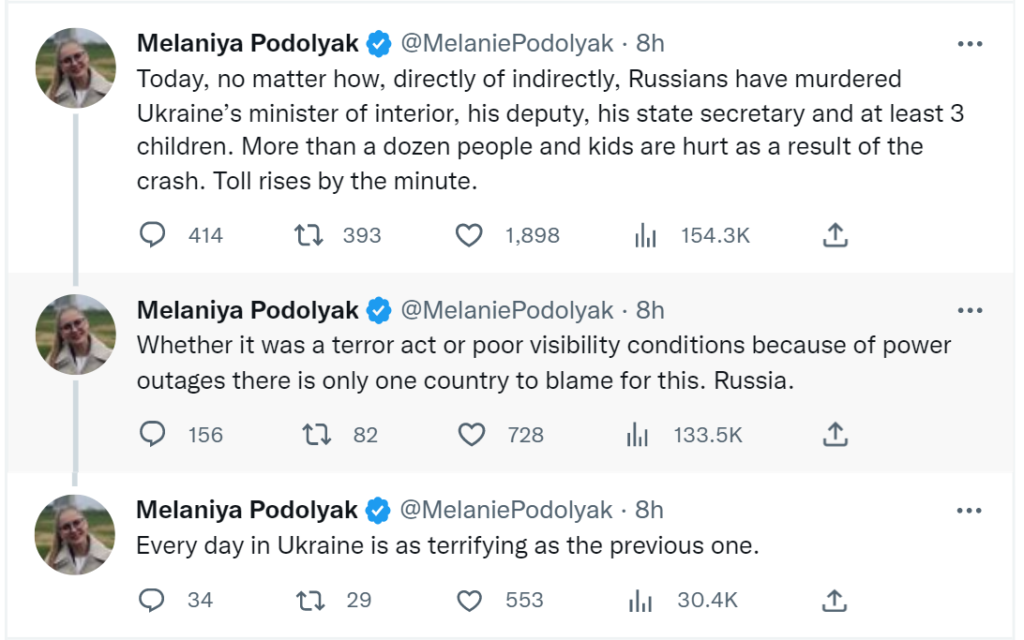
Task: View analytics showing 154.3K views
Action: (645, 235)
